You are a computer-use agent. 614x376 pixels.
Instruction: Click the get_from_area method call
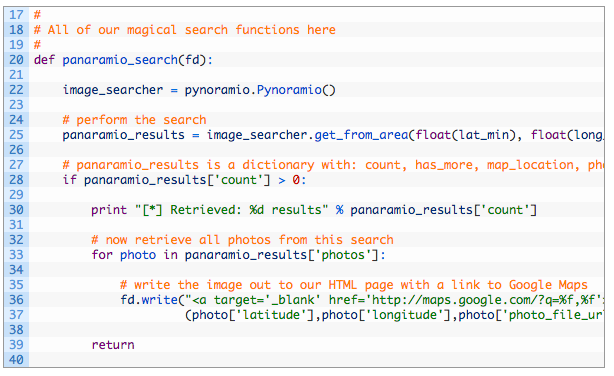(361, 135)
